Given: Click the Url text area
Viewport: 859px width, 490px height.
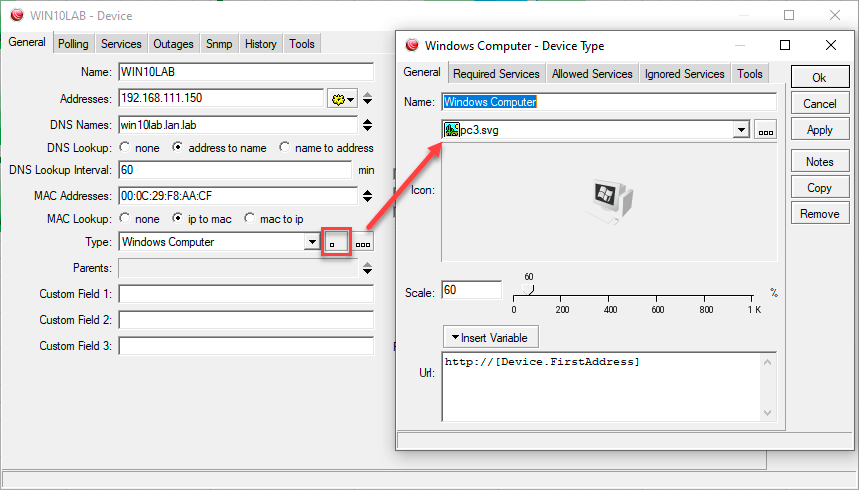Looking at the screenshot, I should click(602, 387).
